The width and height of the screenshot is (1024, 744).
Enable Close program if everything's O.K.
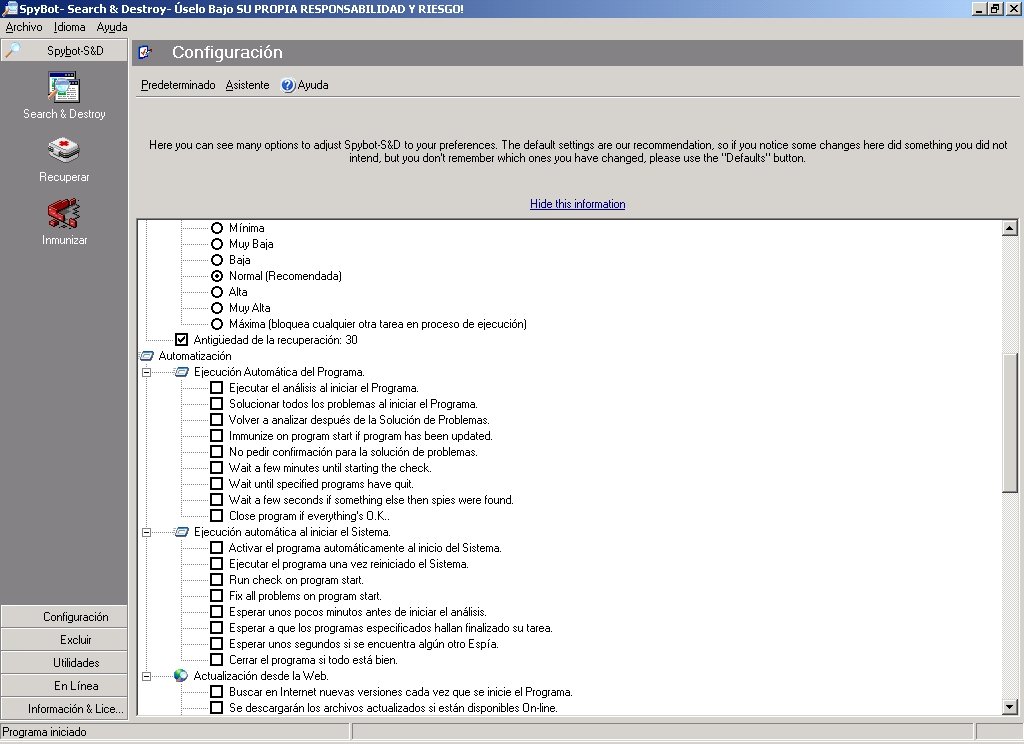pos(217,516)
